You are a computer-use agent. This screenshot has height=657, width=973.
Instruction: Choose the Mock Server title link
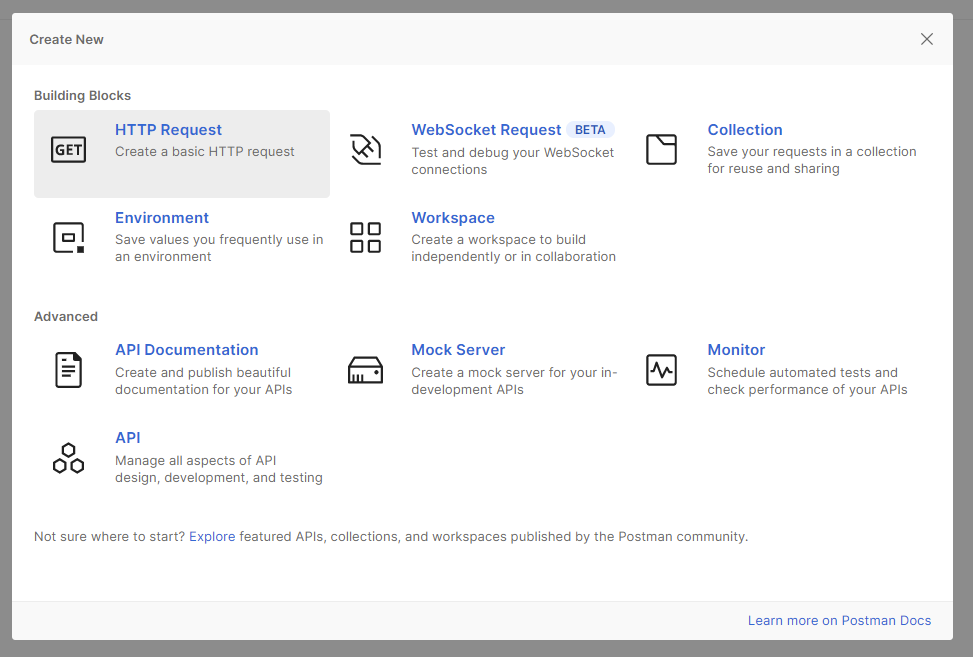[x=458, y=350]
